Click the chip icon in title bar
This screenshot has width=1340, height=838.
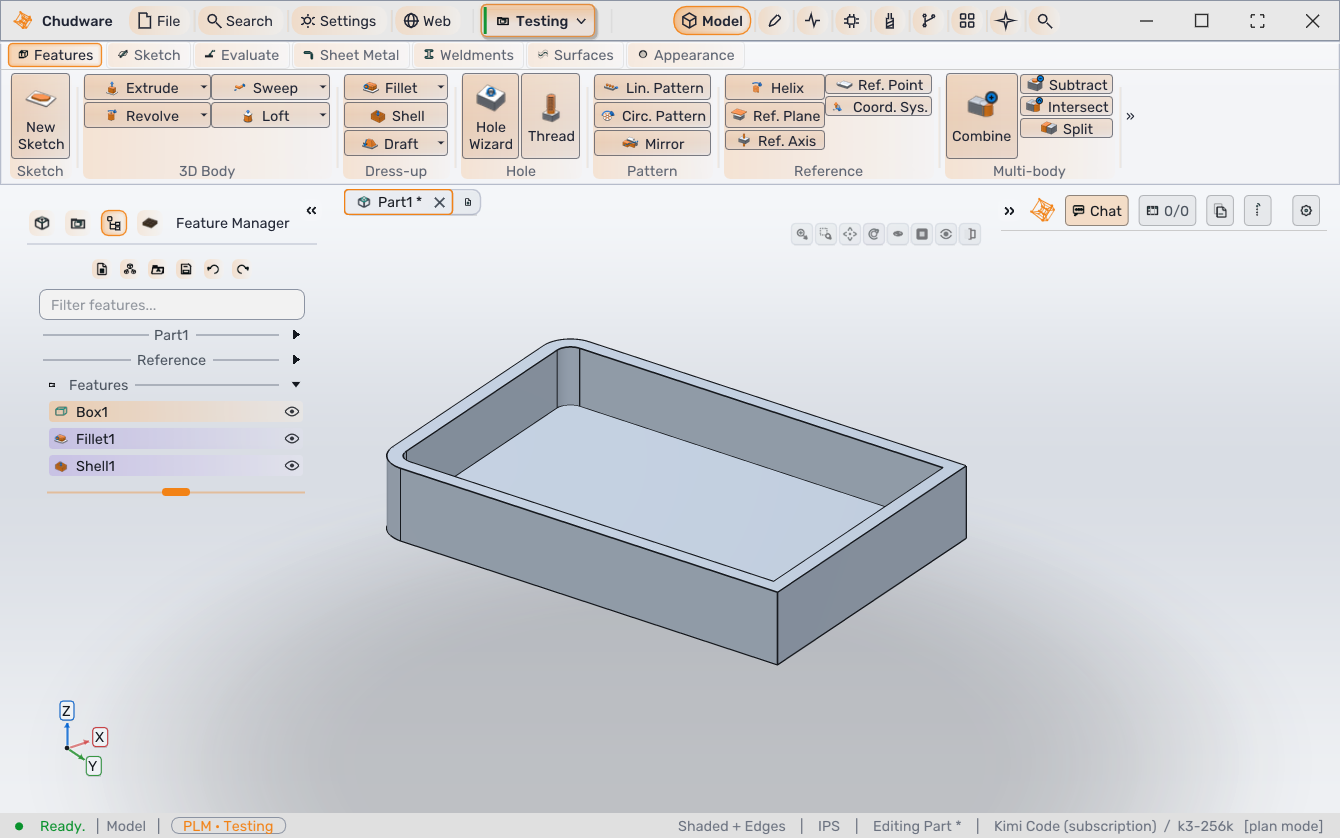tap(851, 21)
